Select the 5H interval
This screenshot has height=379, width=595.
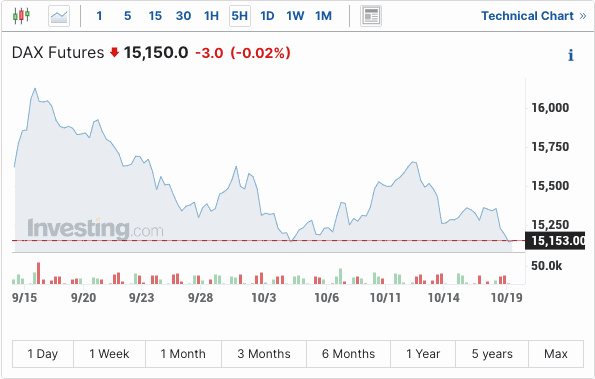(x=240, y=16)
